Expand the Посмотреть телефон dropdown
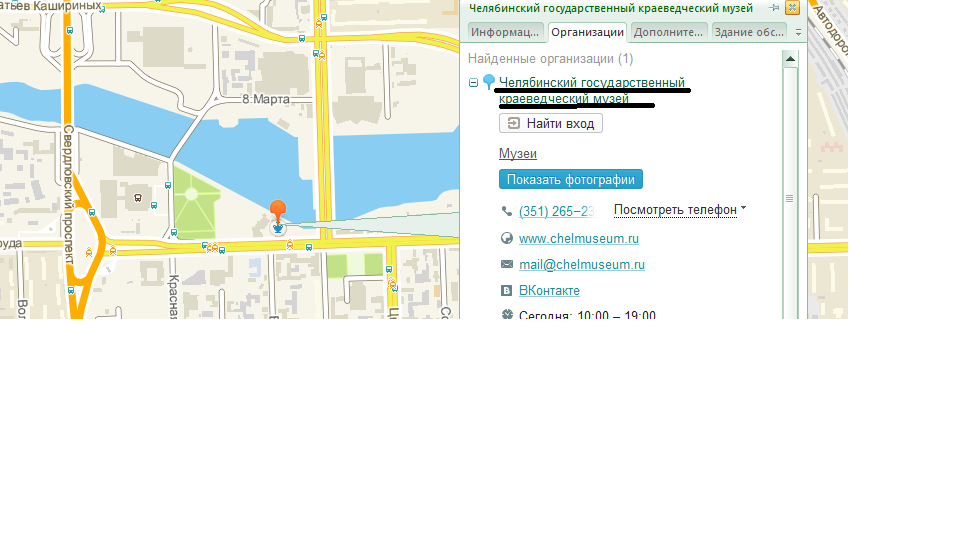 pyautogui.click(x=680, y=209)
